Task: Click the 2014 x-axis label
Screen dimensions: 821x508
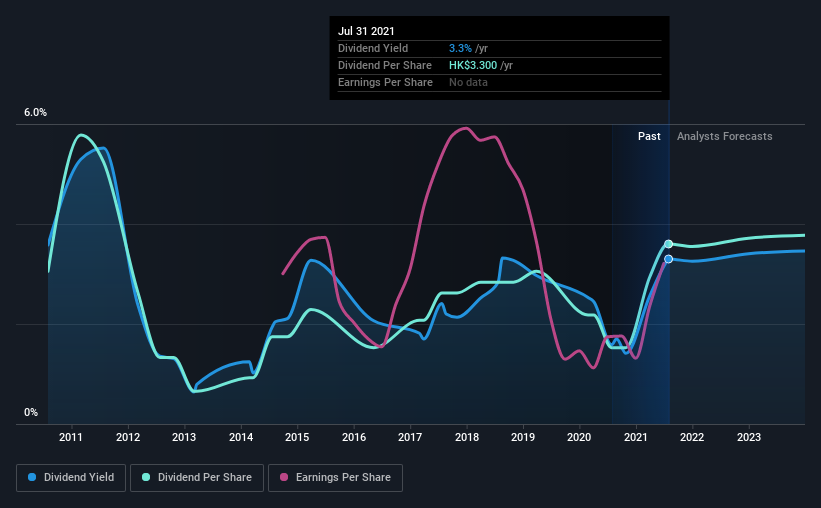Action: point(241,437)
